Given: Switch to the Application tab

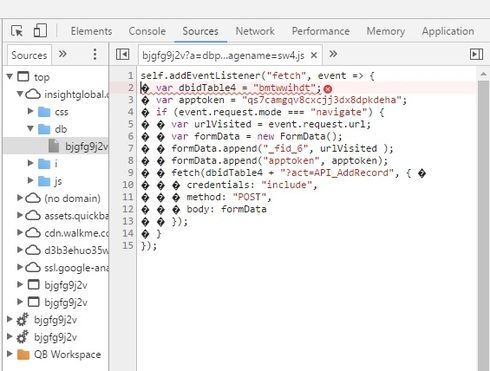Looking at the screenshot, I should coord(448,31).
